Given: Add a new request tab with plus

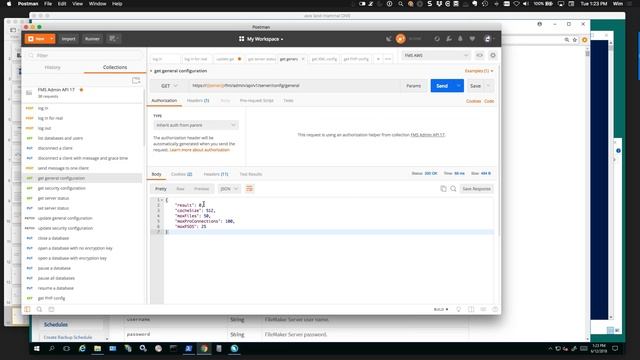Looking at the screenshot, I should [378, 59].
